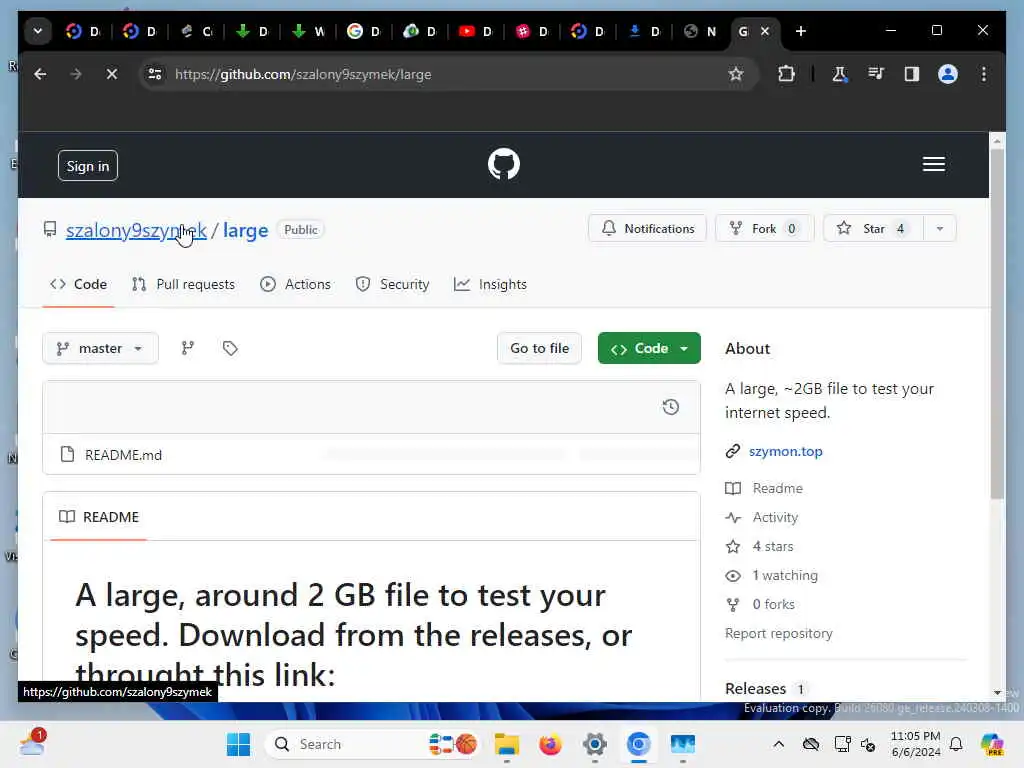
Task: Open the weather widget in the taskbar
Action: (x=32, y=743)
